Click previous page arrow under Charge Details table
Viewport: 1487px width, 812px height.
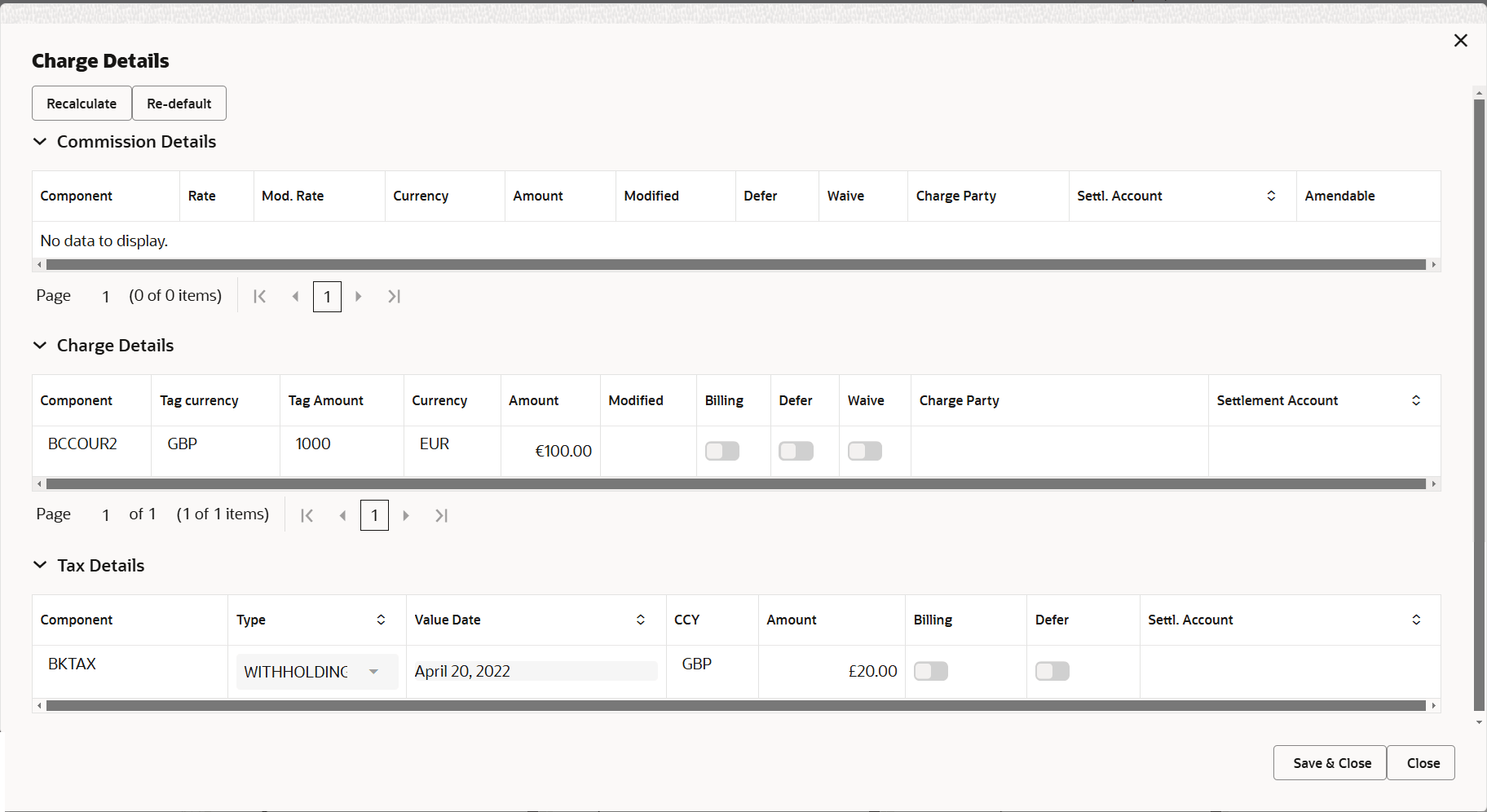point(342,514)
